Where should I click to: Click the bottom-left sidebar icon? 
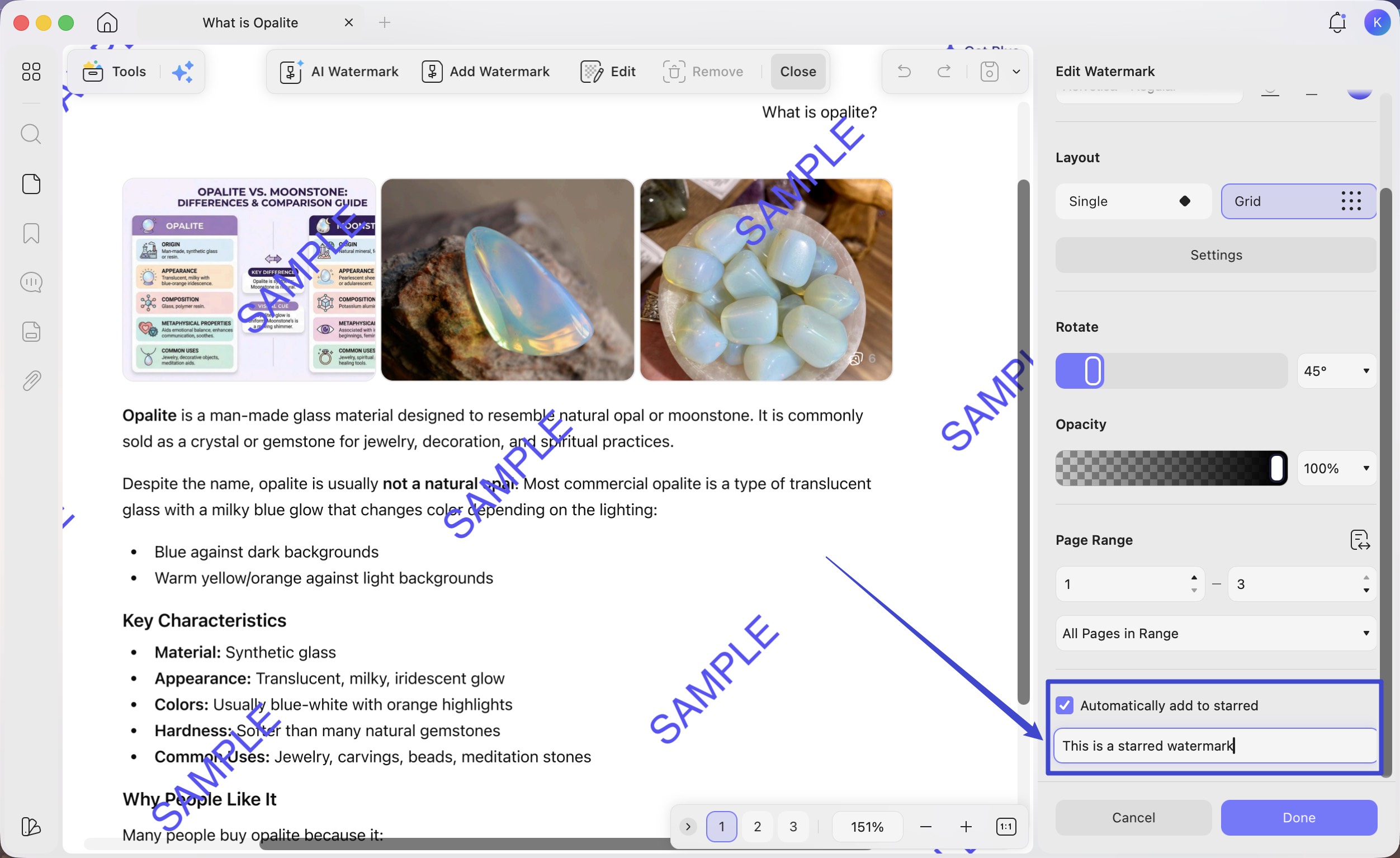[x=31, y=826]
